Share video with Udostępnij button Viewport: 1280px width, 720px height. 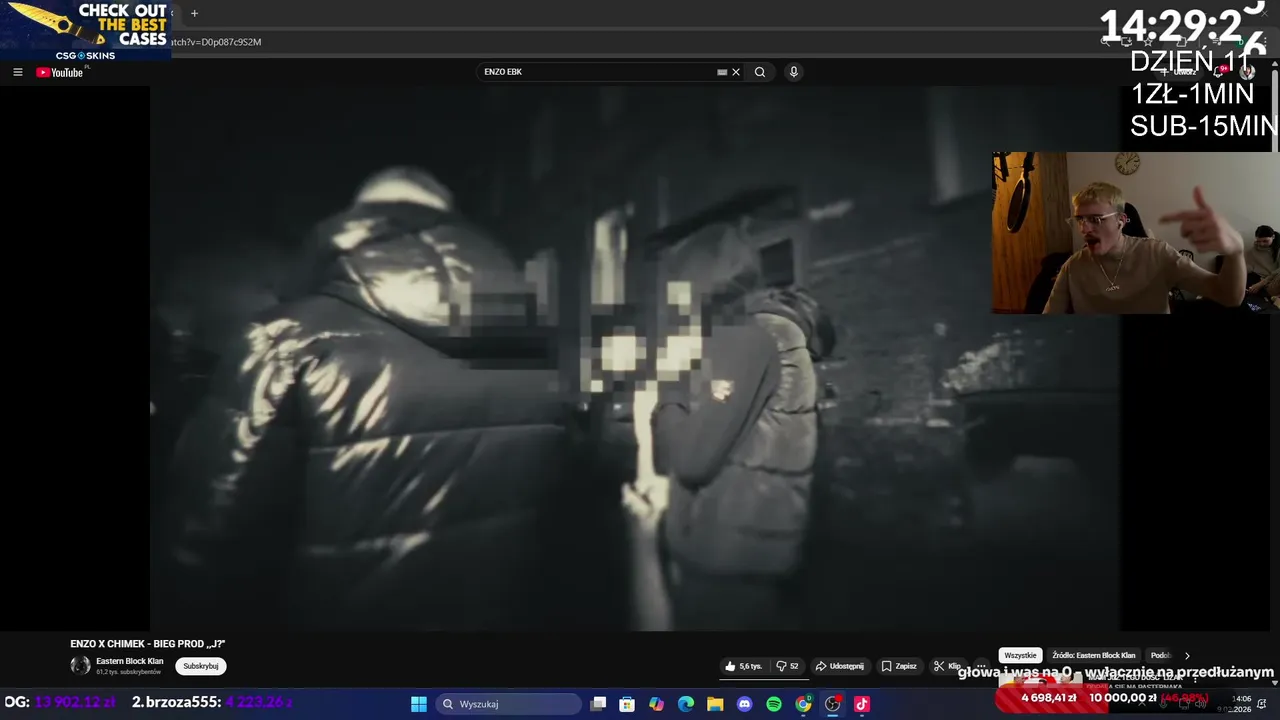840,666
